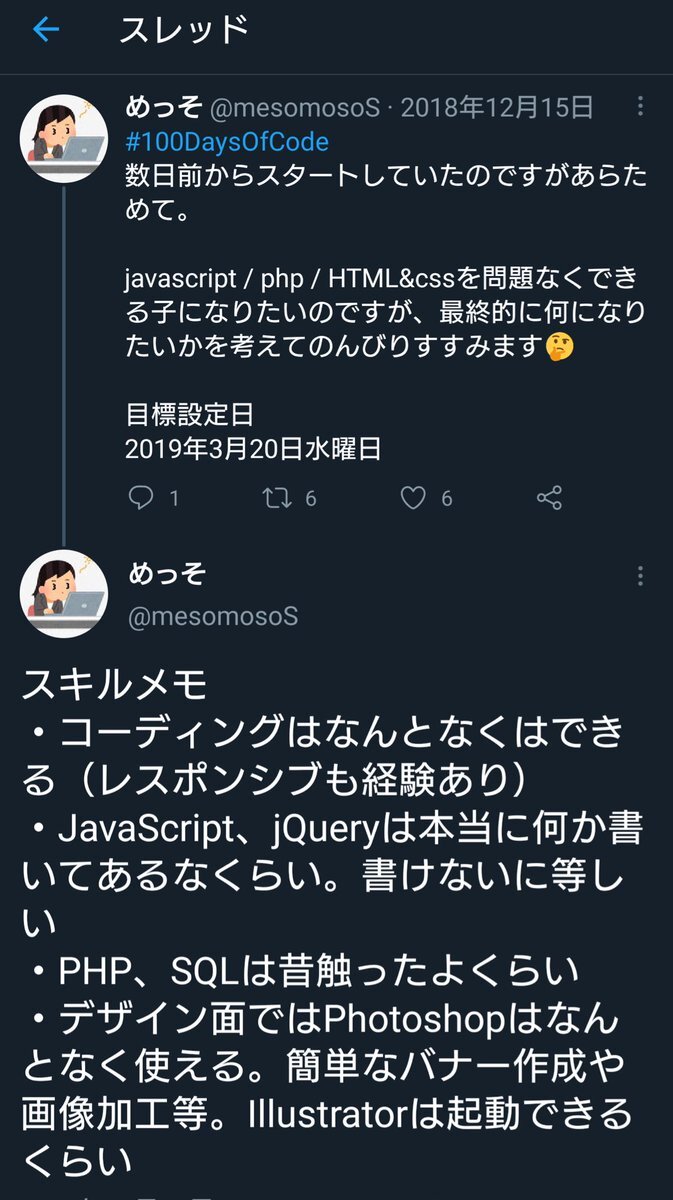
Task: Go back using the left arrow
Action: 46,31
